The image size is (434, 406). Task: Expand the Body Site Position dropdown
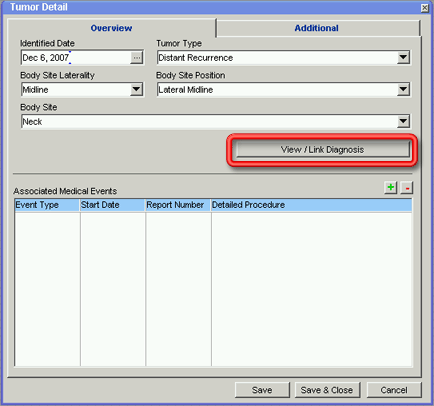click(403, 89)
